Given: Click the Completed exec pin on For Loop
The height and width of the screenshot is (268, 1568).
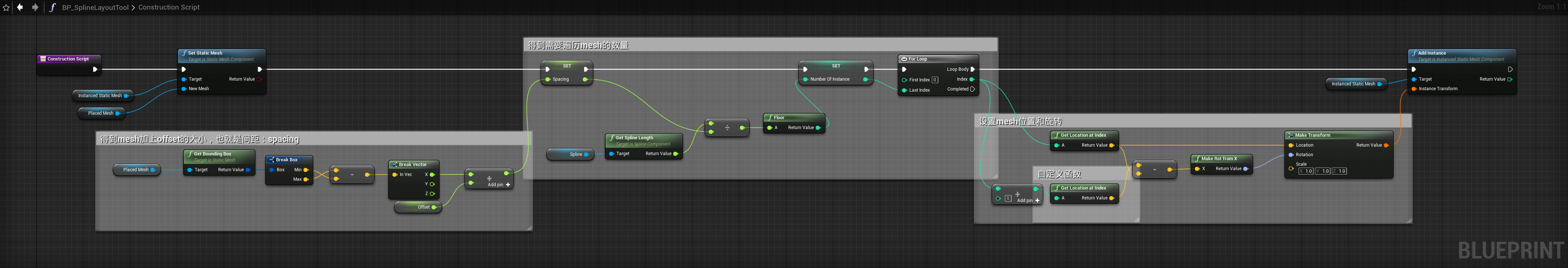Looking at the screenshot, I should click(973, 89).
